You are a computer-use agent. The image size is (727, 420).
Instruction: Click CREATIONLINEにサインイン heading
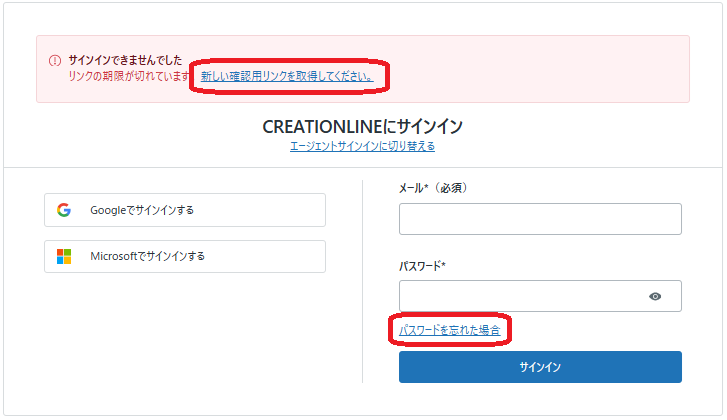pyautogui.click(x=363, y=127)
